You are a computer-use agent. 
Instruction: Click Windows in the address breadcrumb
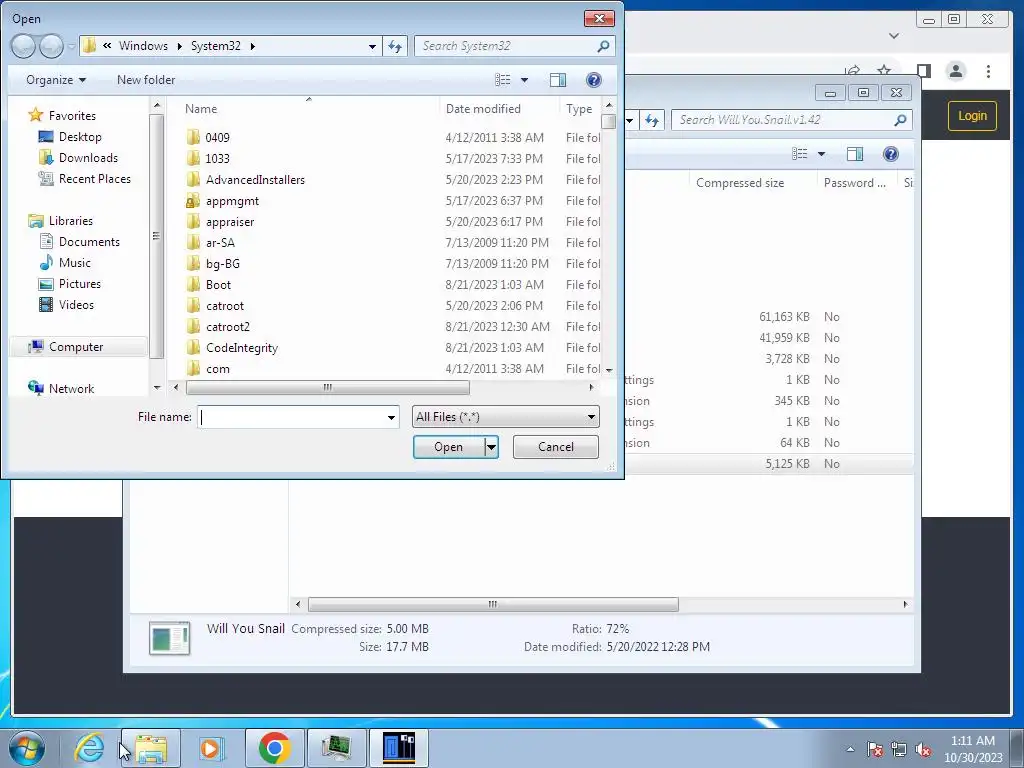143,46
